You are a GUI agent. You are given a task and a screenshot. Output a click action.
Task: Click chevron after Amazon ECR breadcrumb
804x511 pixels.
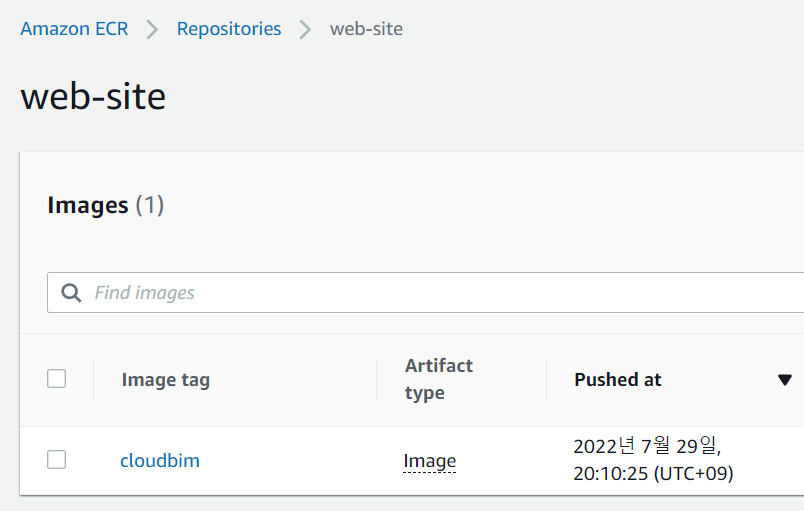[x=152, y=29]
